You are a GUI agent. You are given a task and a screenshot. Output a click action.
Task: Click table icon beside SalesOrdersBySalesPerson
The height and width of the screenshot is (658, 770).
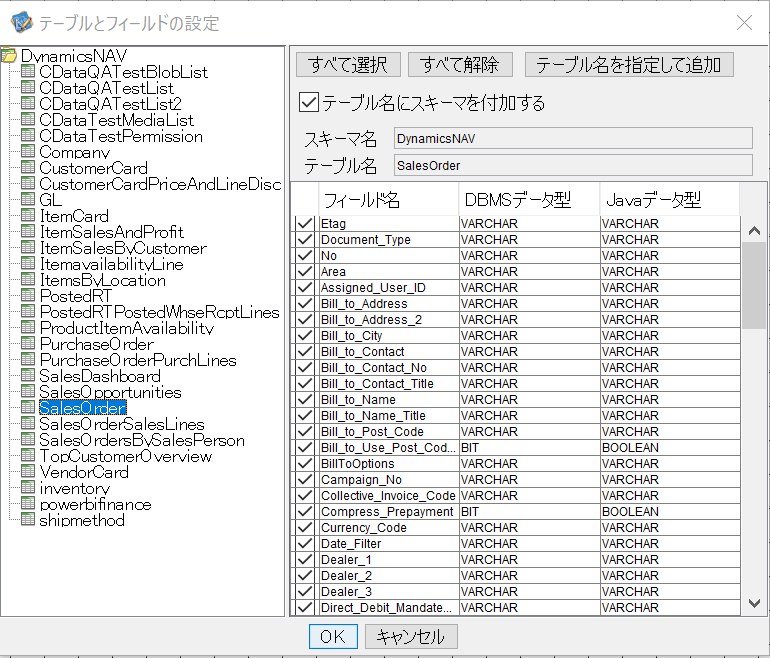tap(28, 439)
